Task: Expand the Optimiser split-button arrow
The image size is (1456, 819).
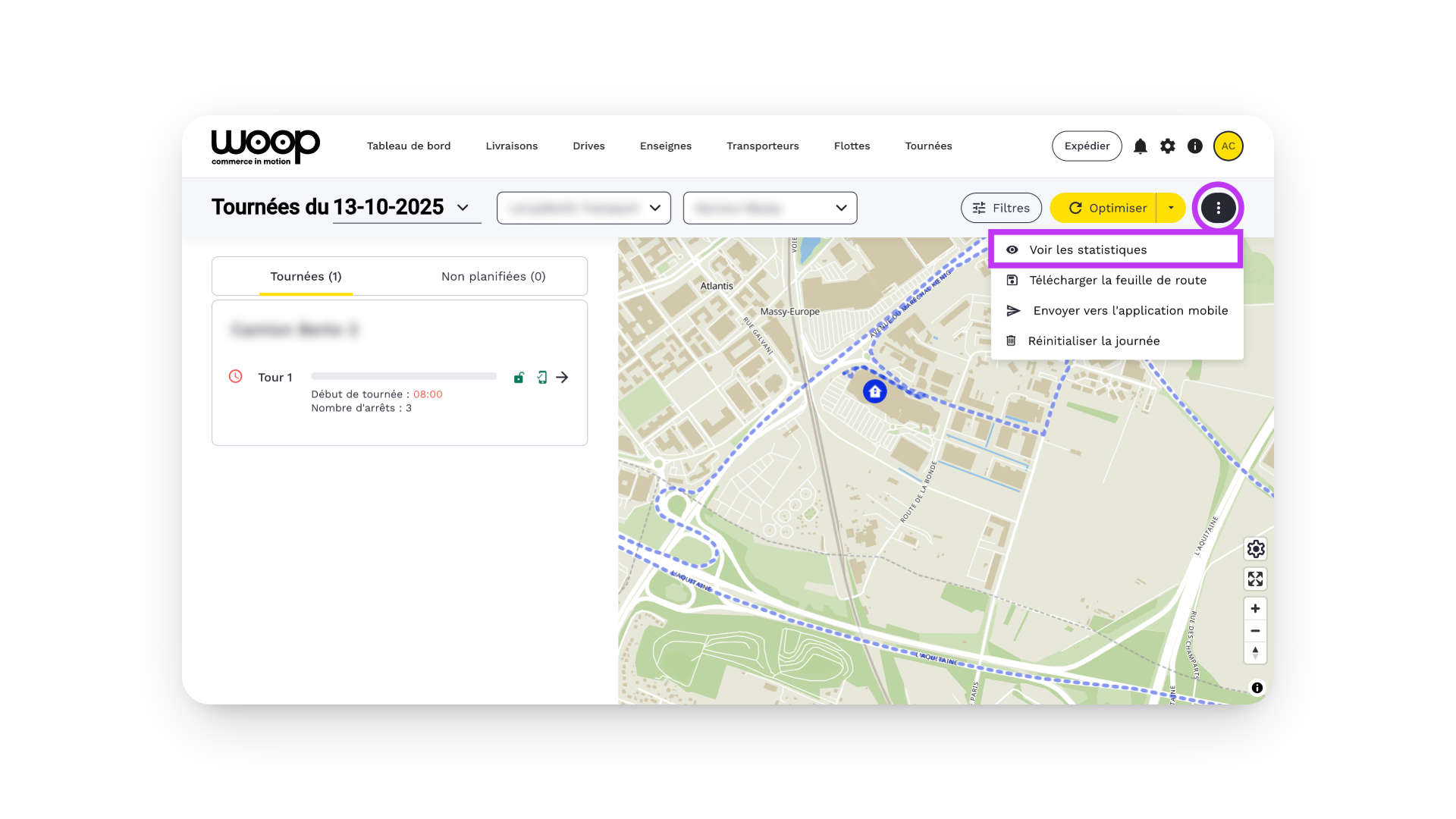Action: [x=1171, y=208]
